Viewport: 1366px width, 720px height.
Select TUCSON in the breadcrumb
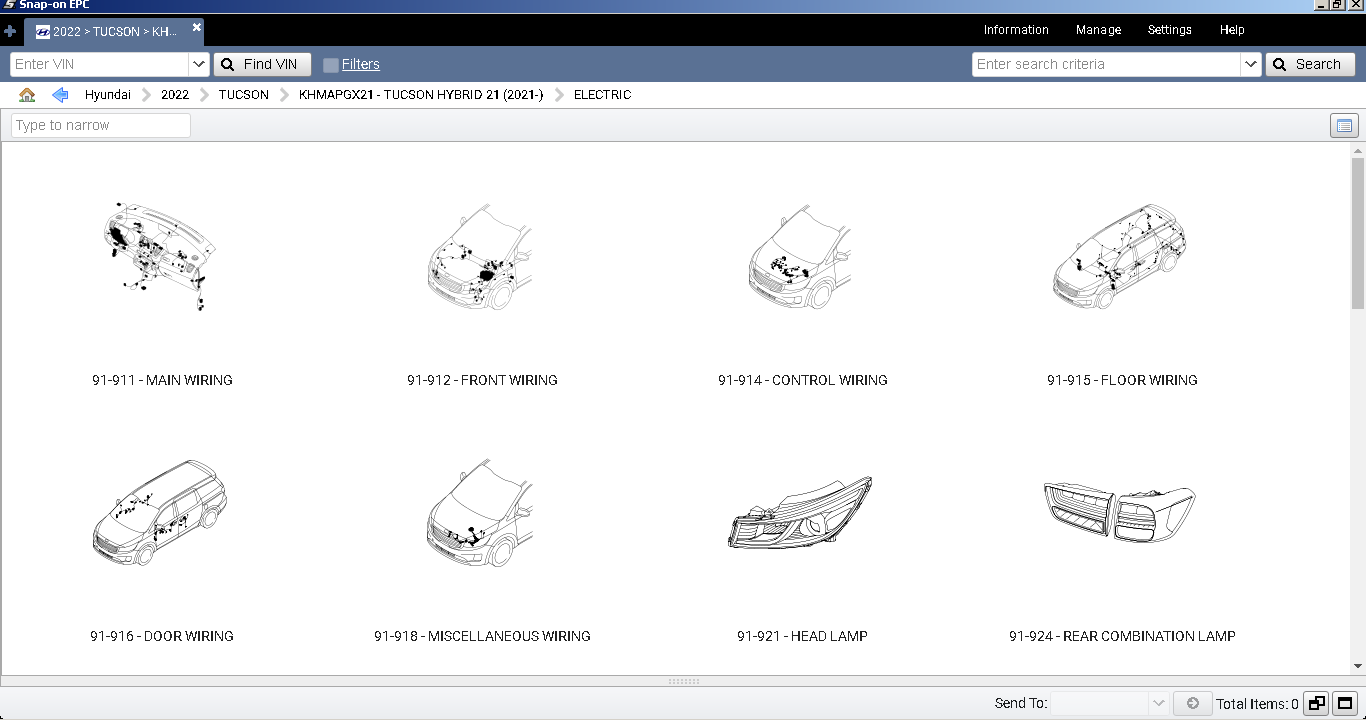pos(244,95)
